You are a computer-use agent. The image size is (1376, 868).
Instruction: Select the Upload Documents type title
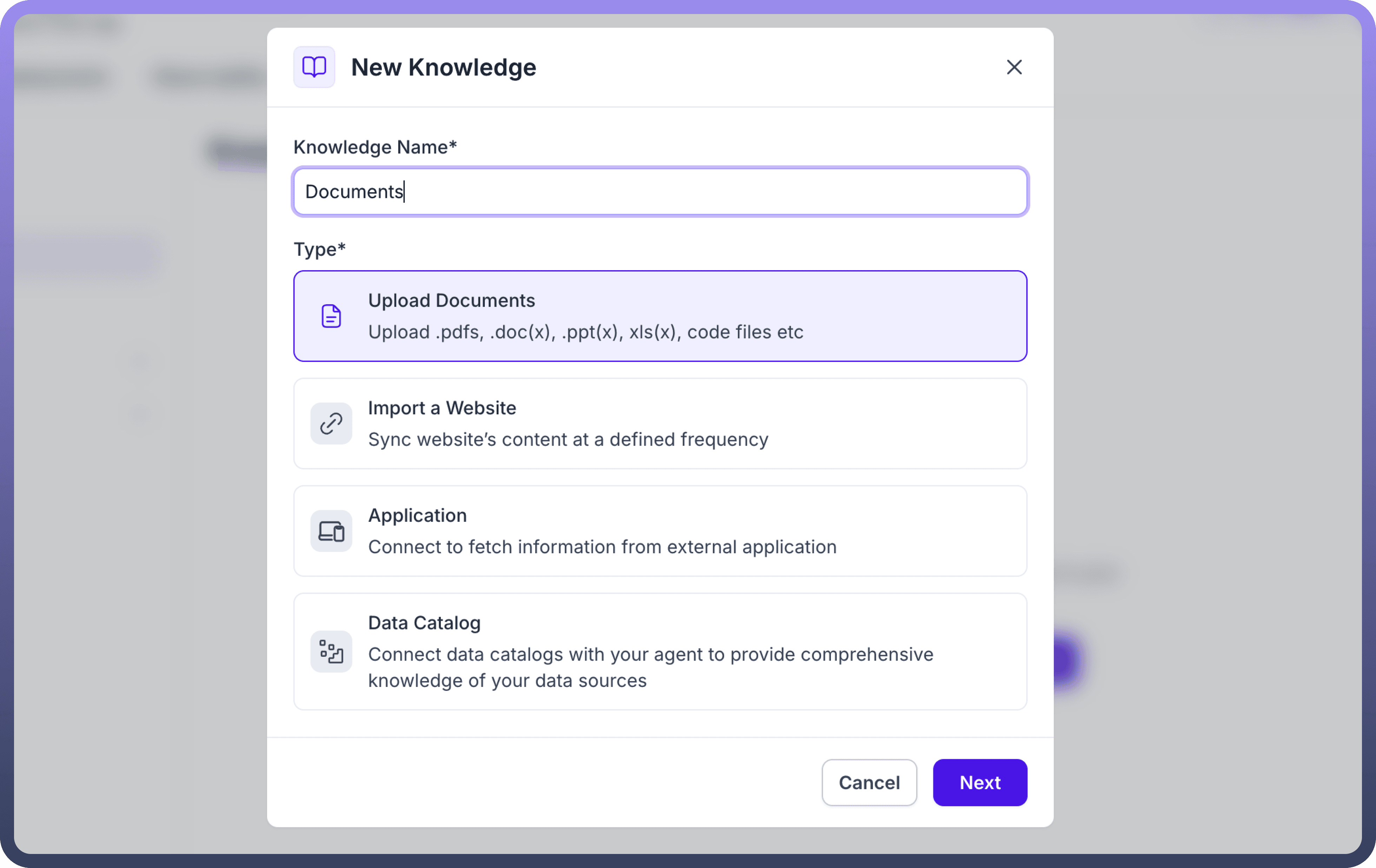[x=451, y=300]
